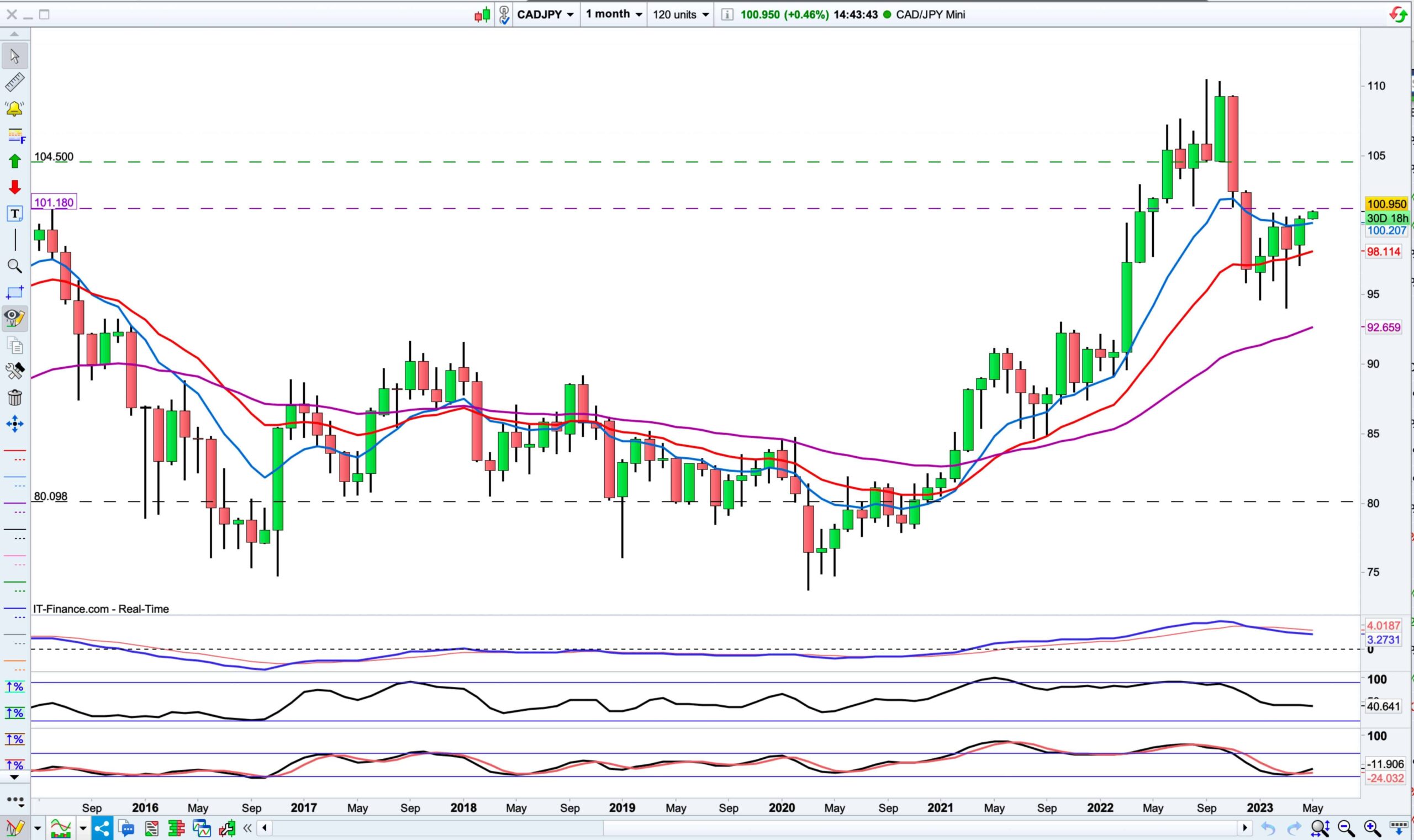Toggle the arrow cursor selection mode
Image resolution: width=1414 pixels, height=840 pixels.
[14, 56]
